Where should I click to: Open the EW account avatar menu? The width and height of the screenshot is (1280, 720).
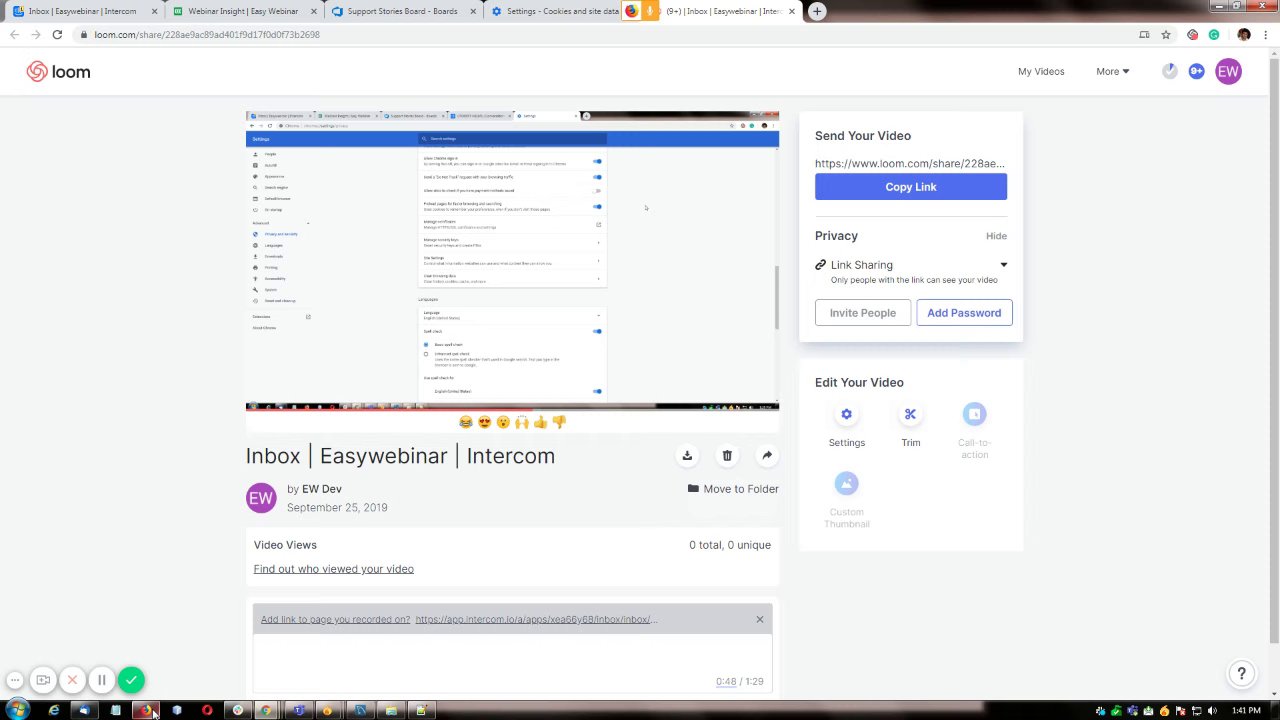(x=1228, y=71)
